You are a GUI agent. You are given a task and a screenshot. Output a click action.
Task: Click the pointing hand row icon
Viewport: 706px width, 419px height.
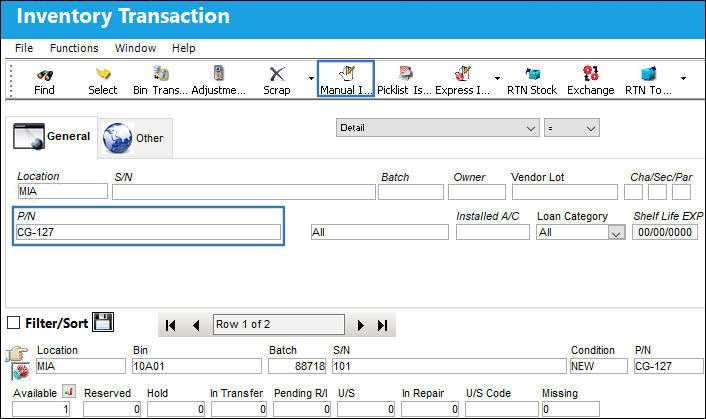17,354
